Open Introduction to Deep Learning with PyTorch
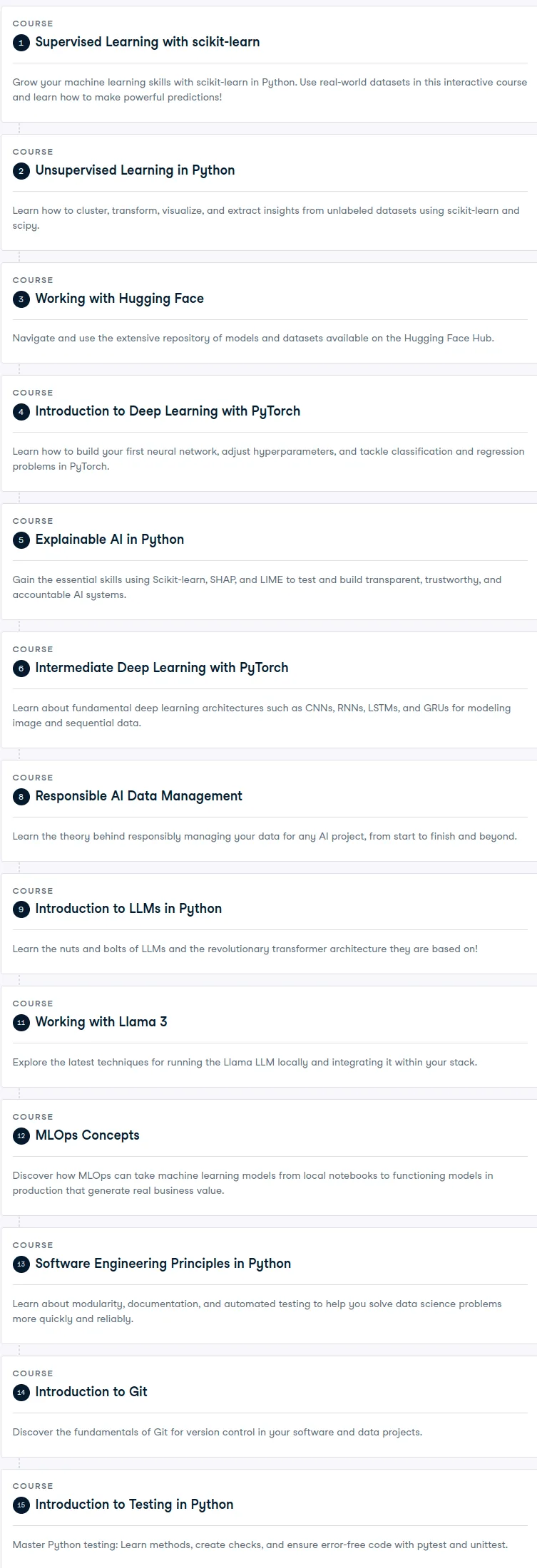This screenshot has width=537, height=1568. coord(168,411)
